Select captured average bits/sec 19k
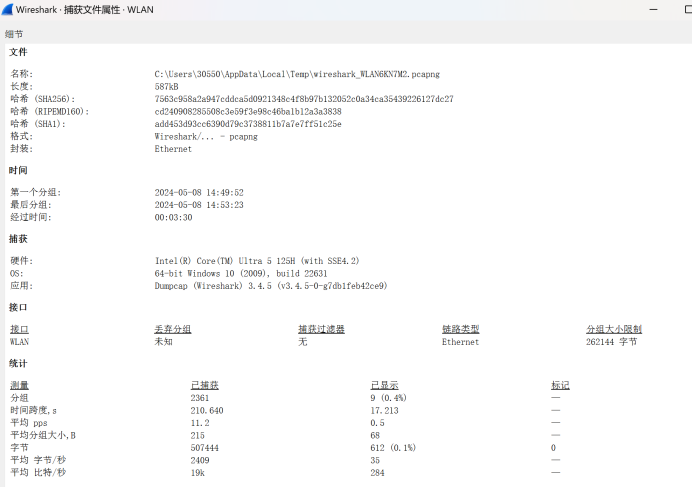 198,472
